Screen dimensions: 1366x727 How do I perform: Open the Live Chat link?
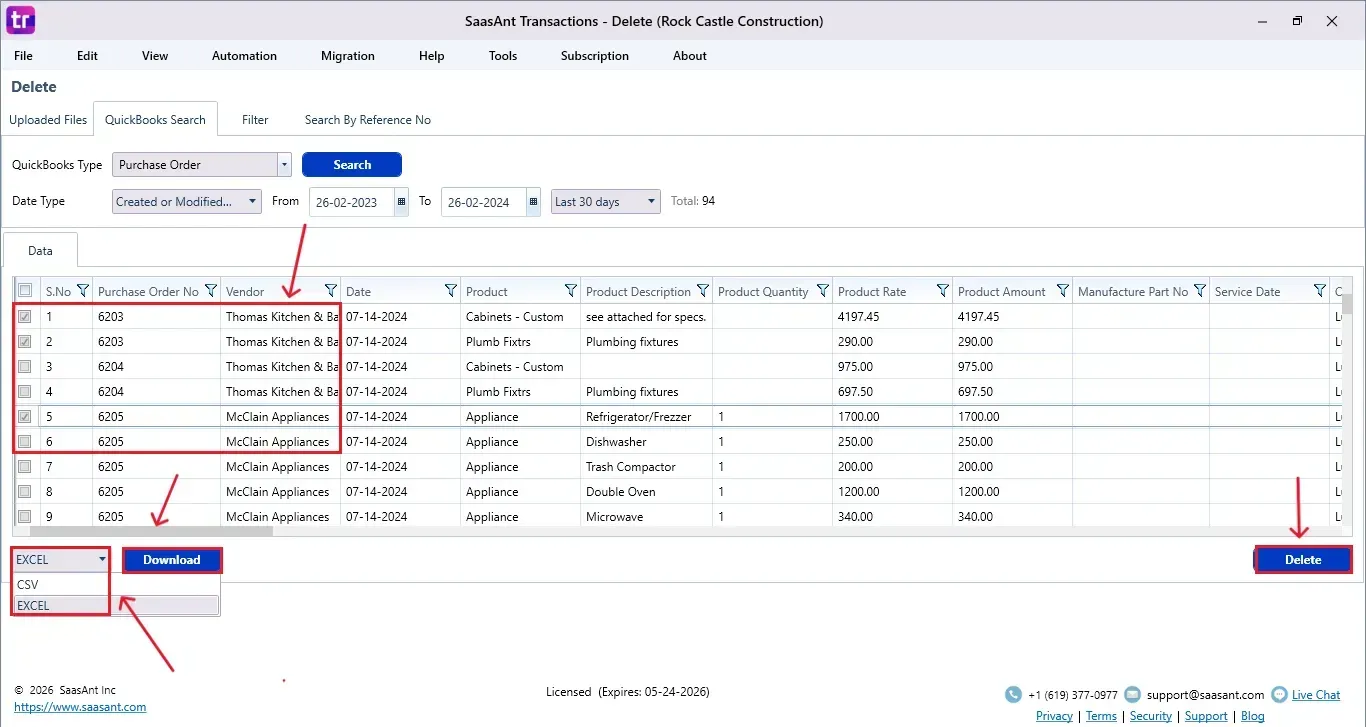tap(1315, 695)
